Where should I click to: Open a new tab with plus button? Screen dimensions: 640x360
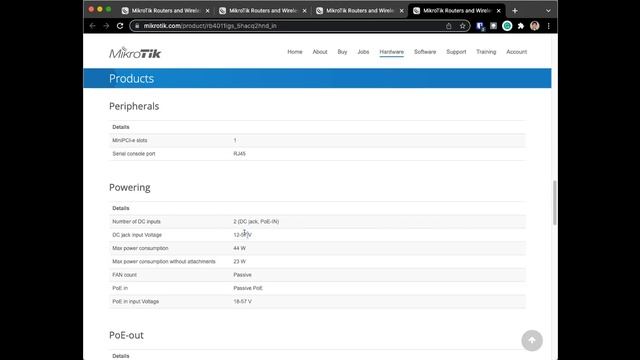(515, 11)
